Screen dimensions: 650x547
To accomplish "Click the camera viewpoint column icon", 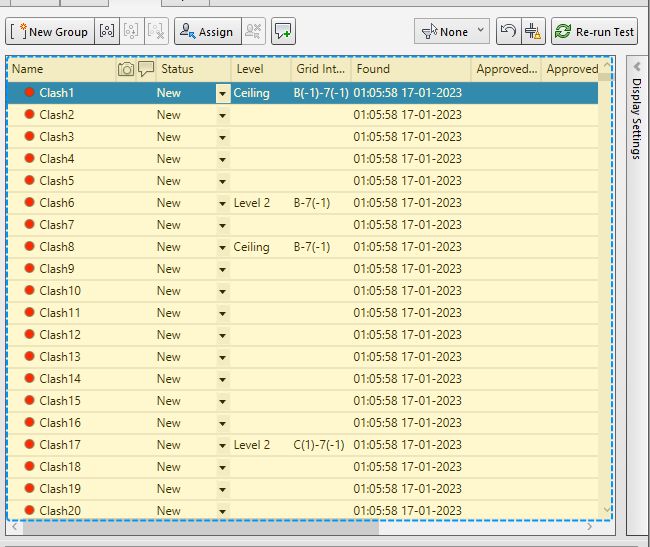I will point(126,69).
